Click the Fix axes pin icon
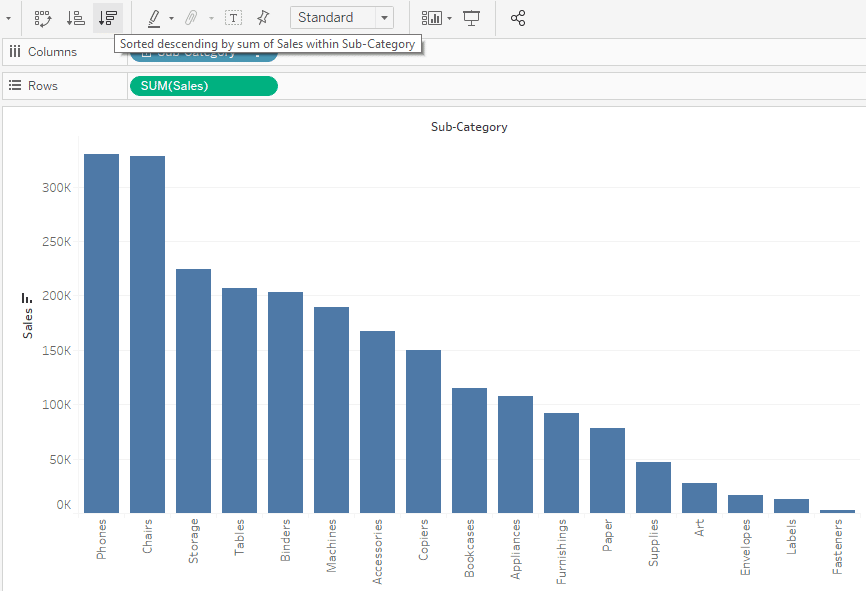The height and width of the screenshot is (591, 866). tap(263, 18)
